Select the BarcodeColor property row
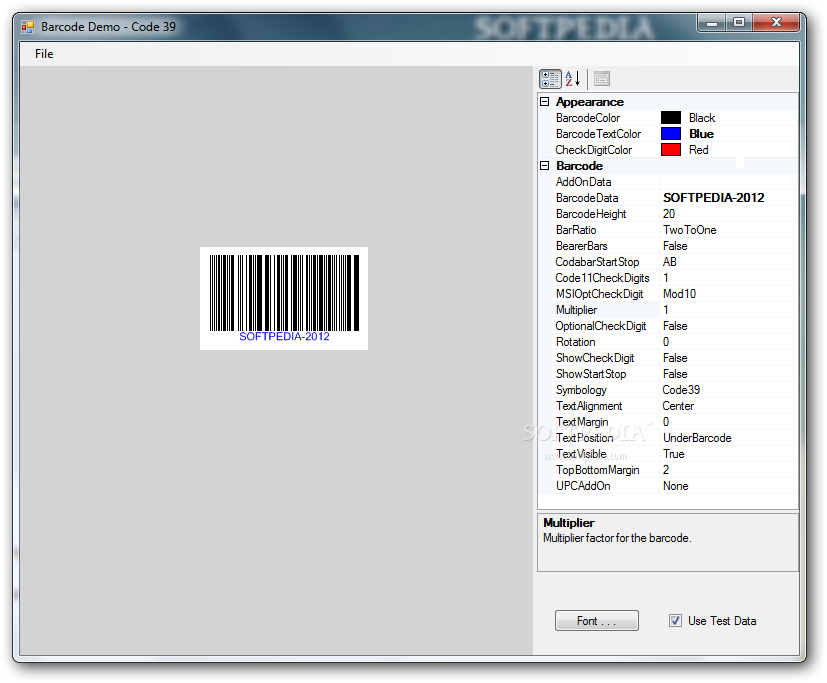The image size is (827, 683). 675,118
